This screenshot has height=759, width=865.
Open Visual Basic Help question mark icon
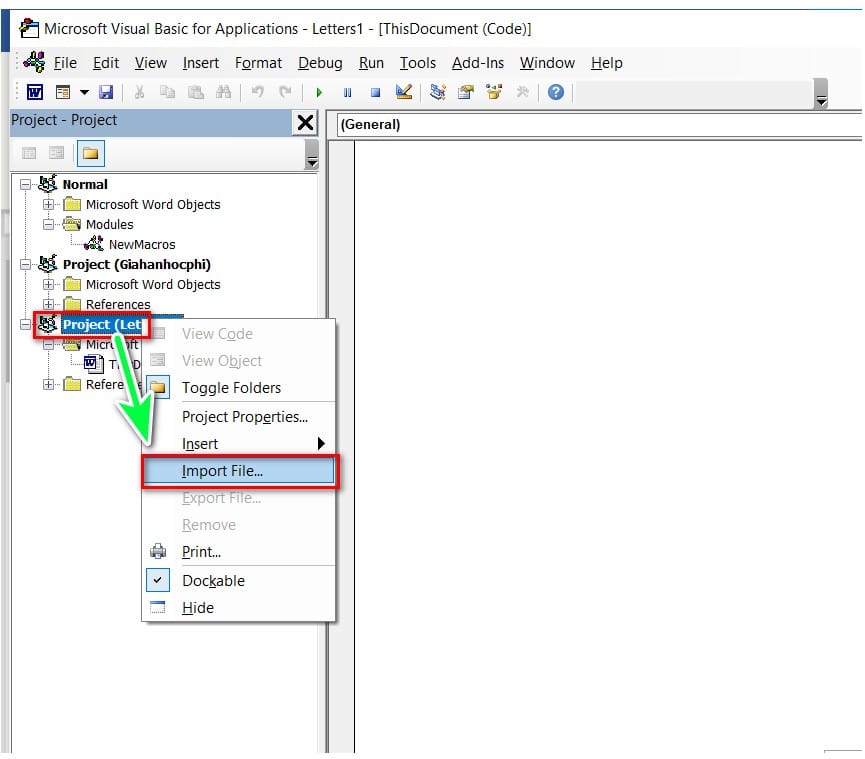[x=556, y=92]
